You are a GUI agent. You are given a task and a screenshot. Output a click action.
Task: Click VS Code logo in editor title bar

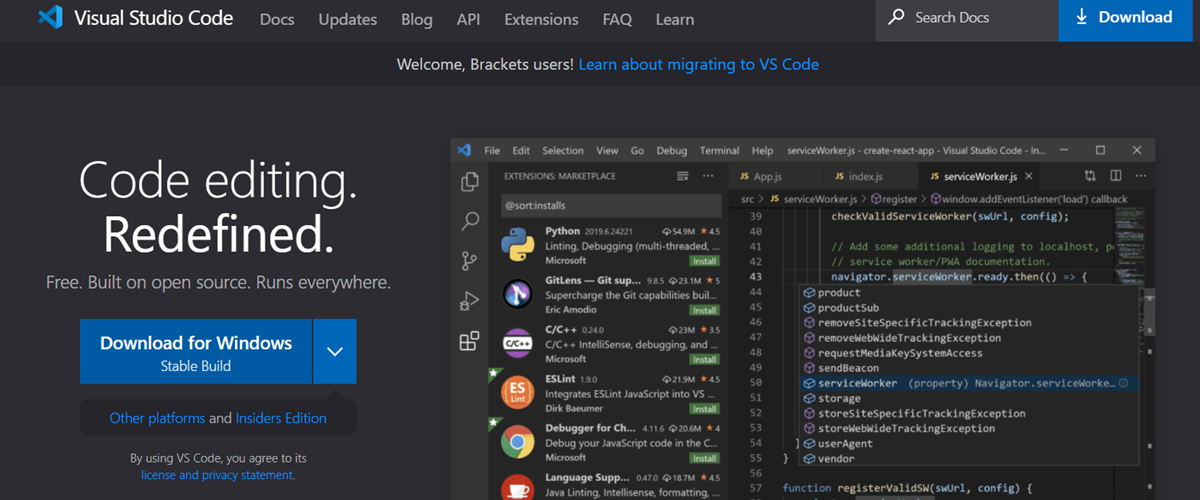464,150
